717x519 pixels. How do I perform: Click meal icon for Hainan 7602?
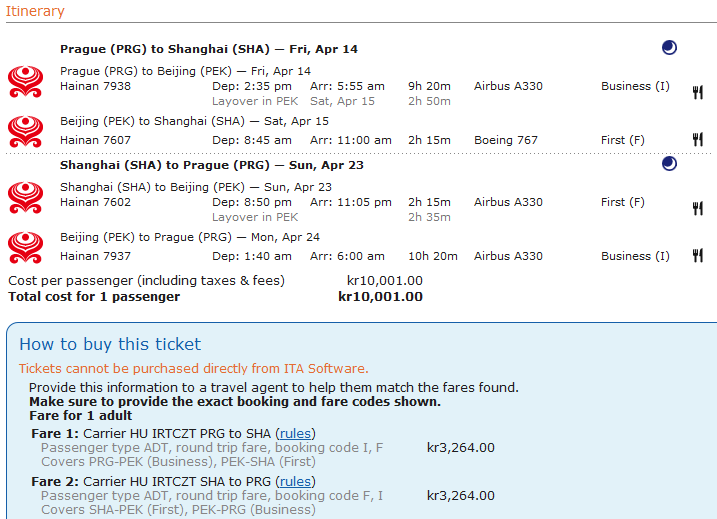(x=698, y=208)
